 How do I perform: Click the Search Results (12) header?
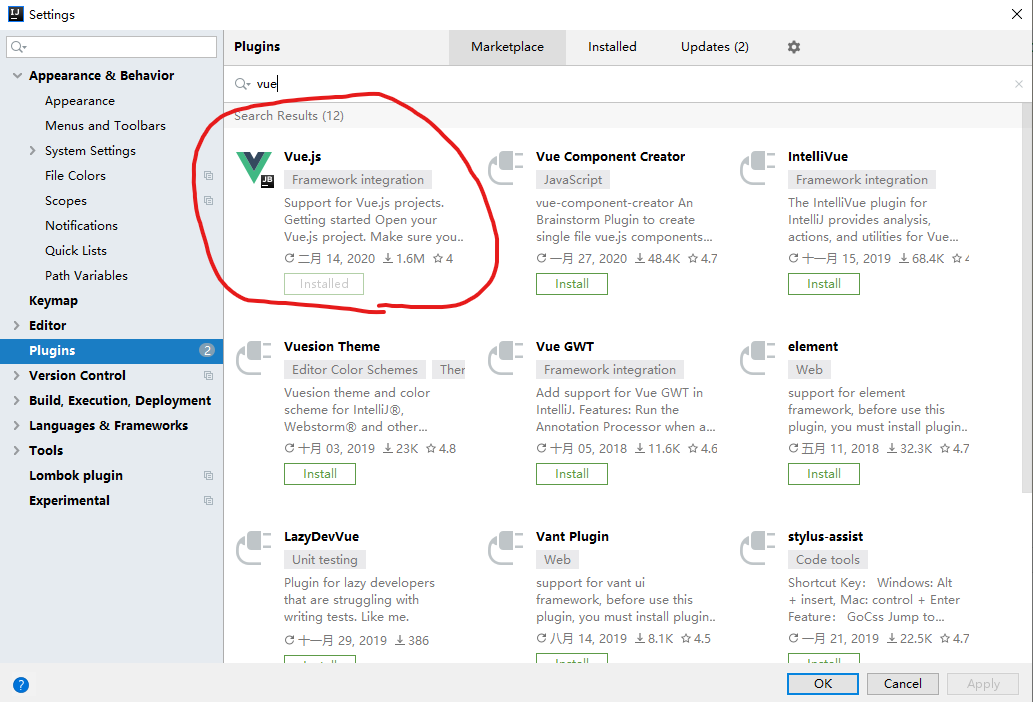289,116
